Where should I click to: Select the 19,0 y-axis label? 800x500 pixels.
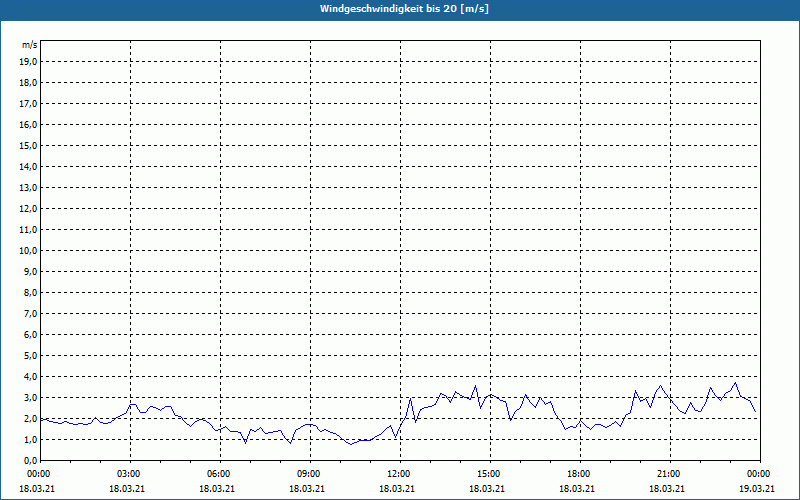point(28,62)
